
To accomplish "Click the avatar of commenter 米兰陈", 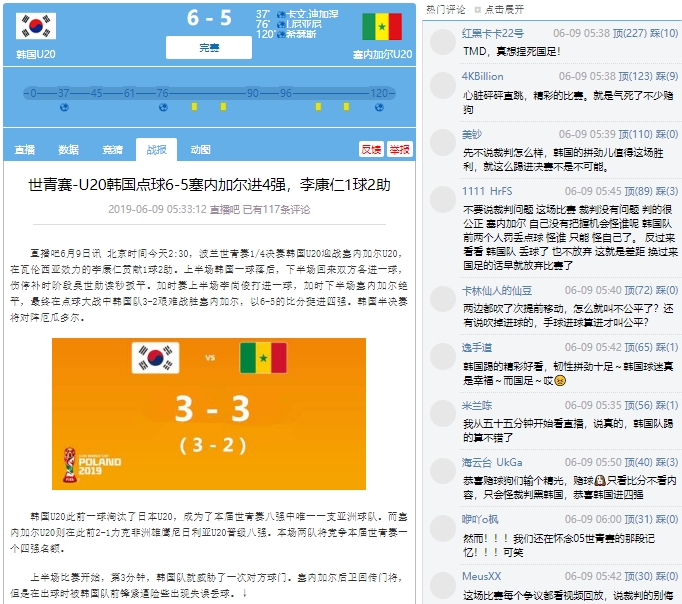I will [443, 414].
